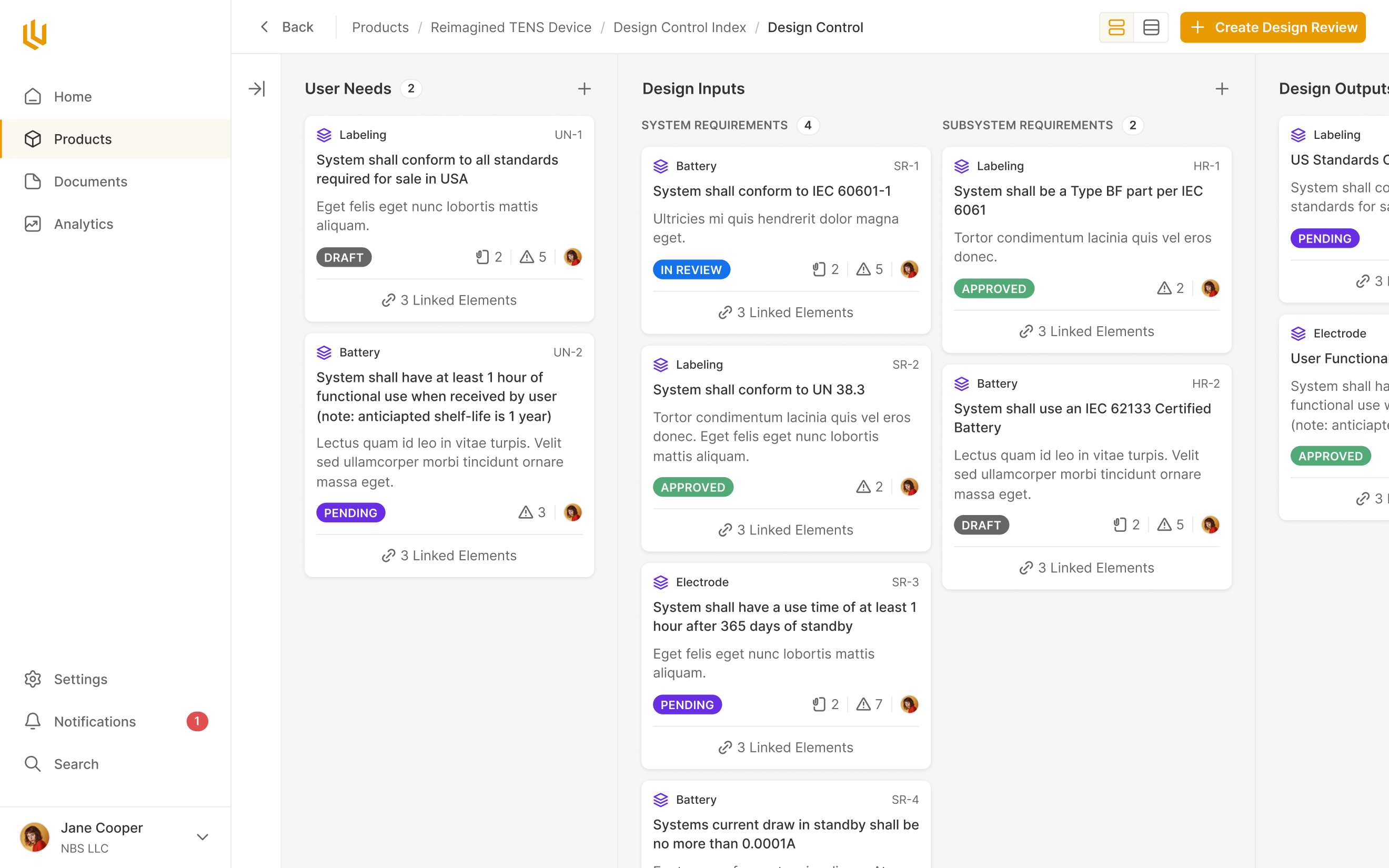
Task: Click attachment icon on UN-1 card
Action: click(x=482, y=257)
